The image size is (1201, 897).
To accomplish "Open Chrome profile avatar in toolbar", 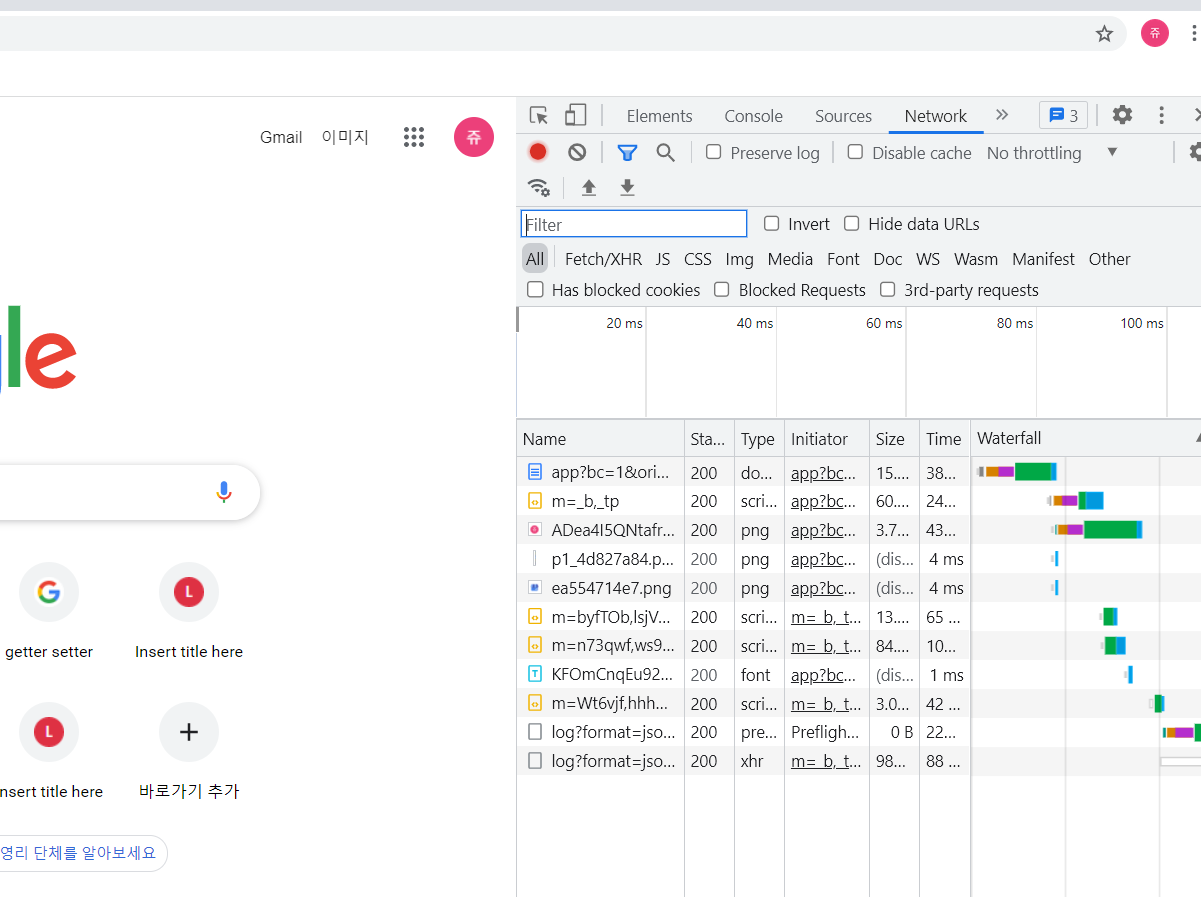I will coord(1155,33).
